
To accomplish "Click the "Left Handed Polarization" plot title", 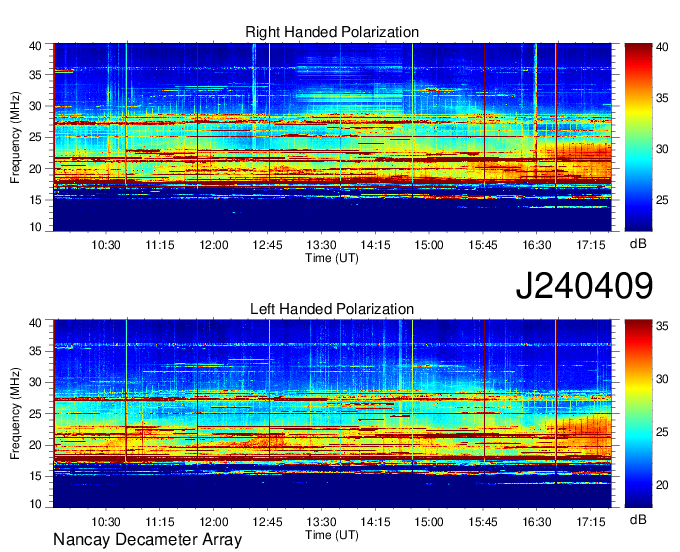I will (x=332, y=309).
